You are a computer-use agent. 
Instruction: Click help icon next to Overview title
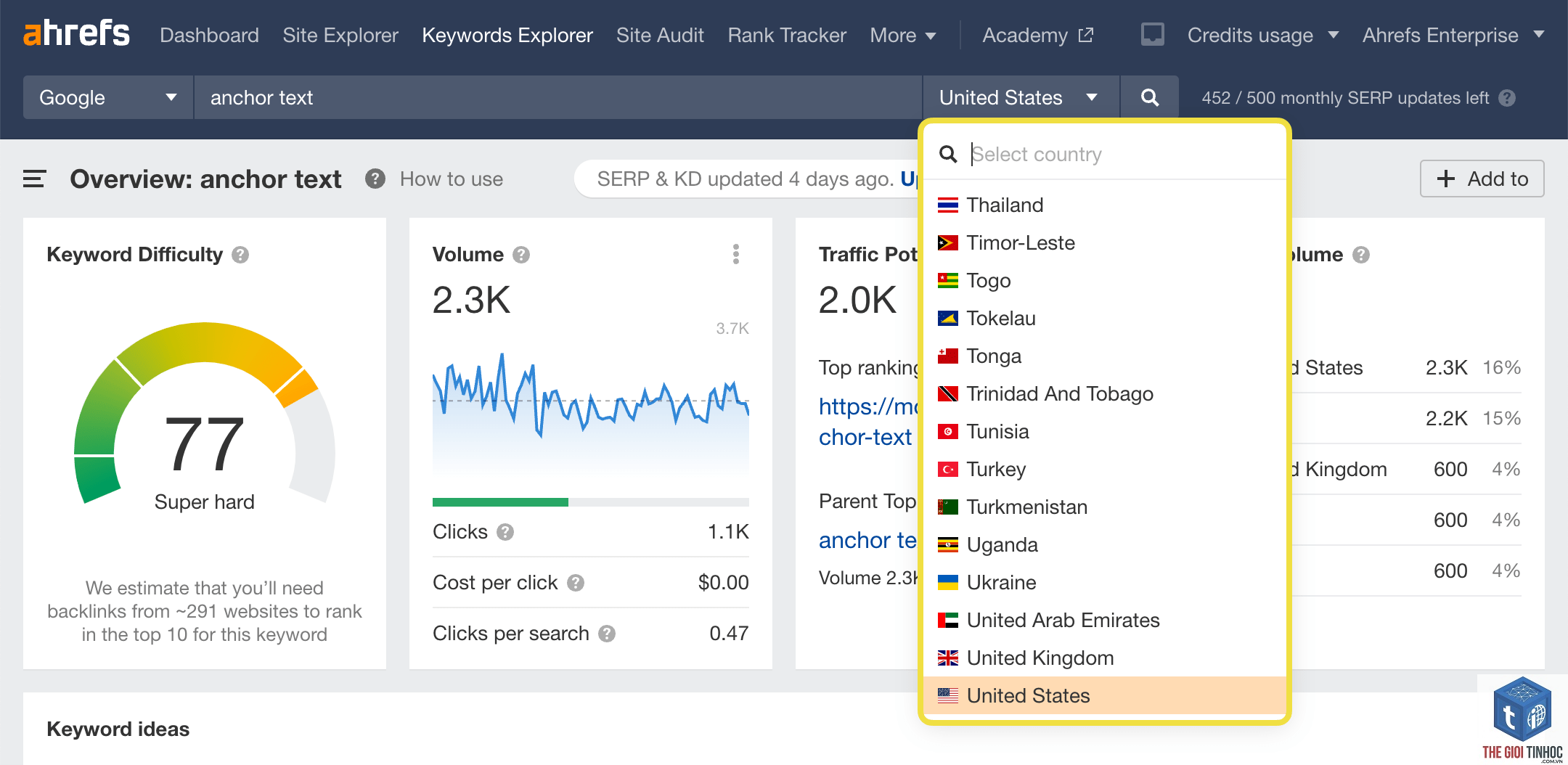tap(375, 179)
